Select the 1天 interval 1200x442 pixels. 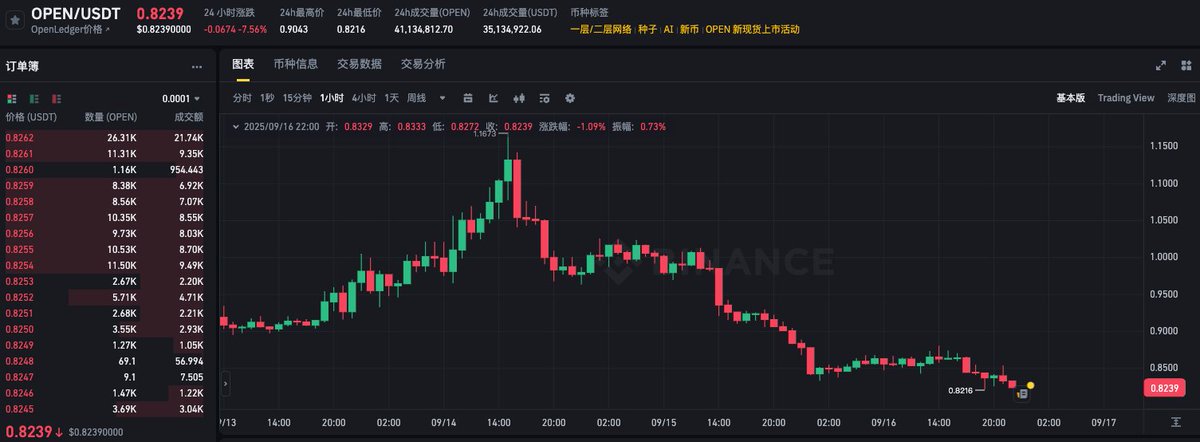pyautogui.click(x=391, y=98)
